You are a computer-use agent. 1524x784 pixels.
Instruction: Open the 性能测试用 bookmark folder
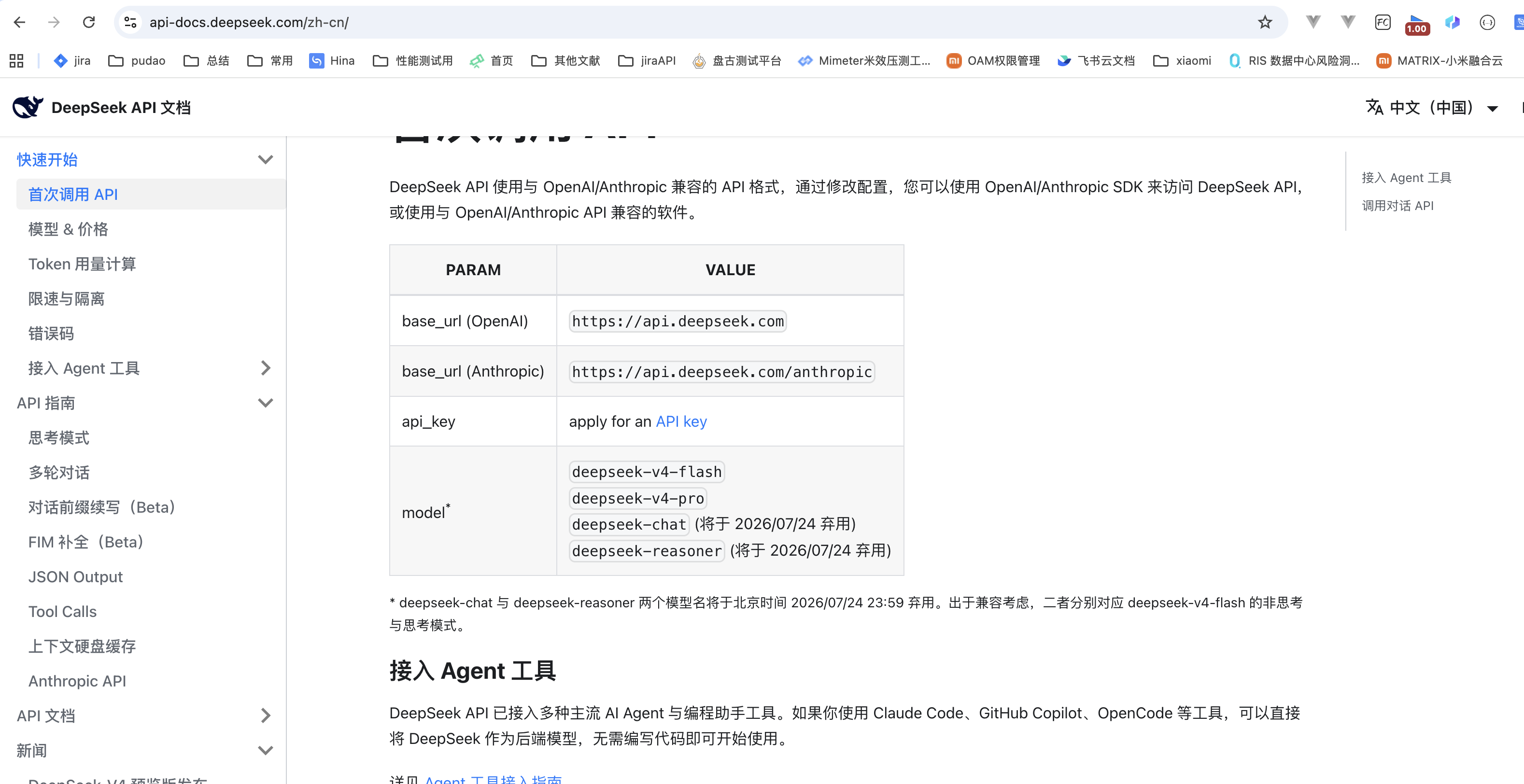(x=413, y=60)
